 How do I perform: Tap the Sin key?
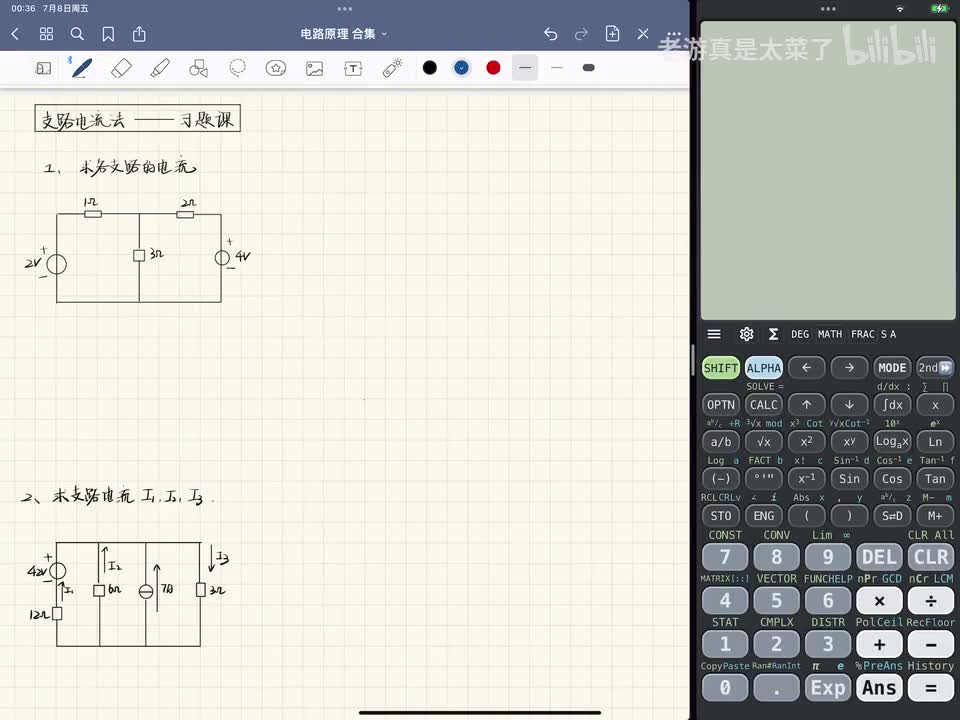tap(849, 479)
